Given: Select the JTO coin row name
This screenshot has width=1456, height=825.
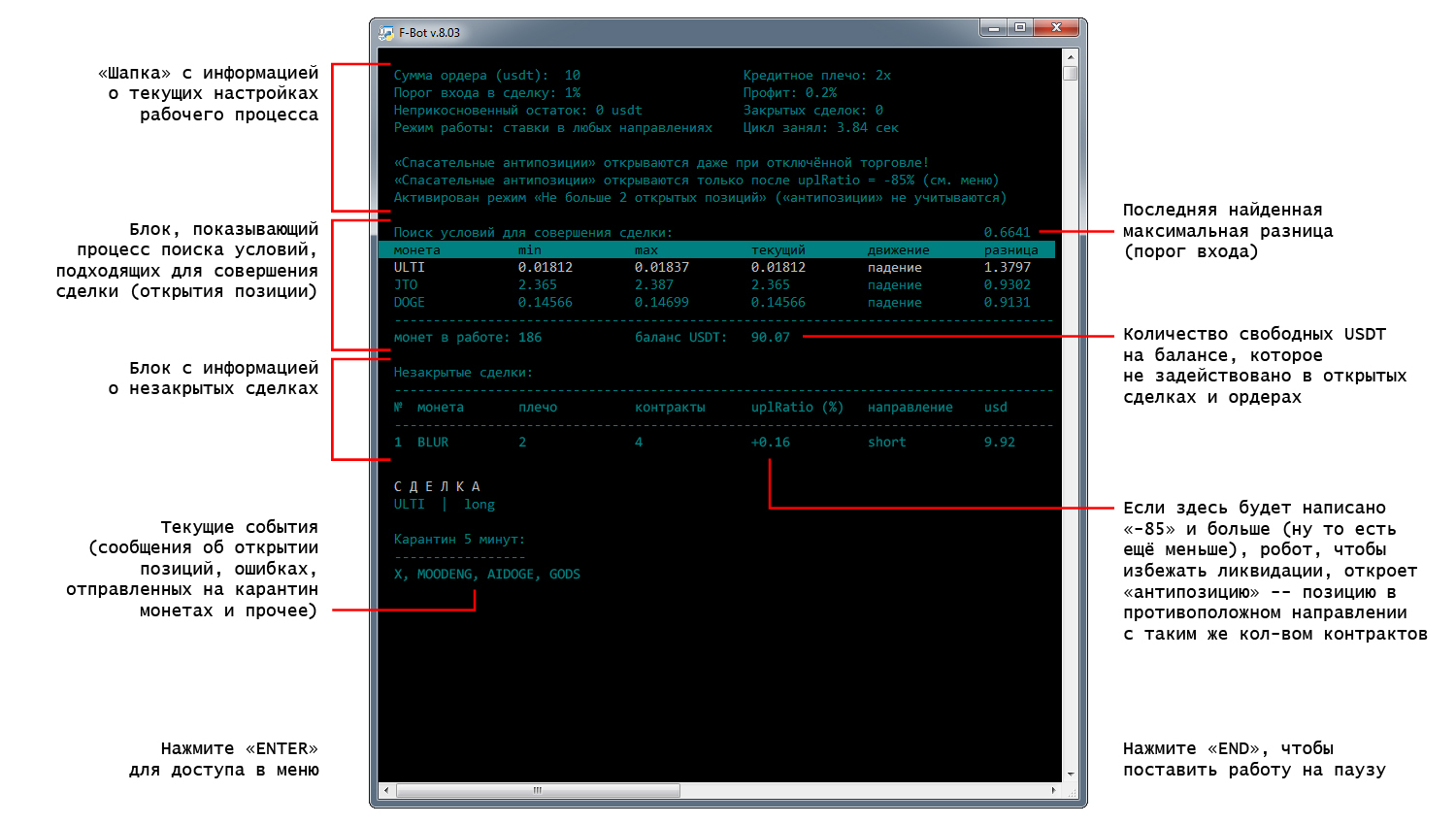Looking at the screenshot, I should 406,285.
